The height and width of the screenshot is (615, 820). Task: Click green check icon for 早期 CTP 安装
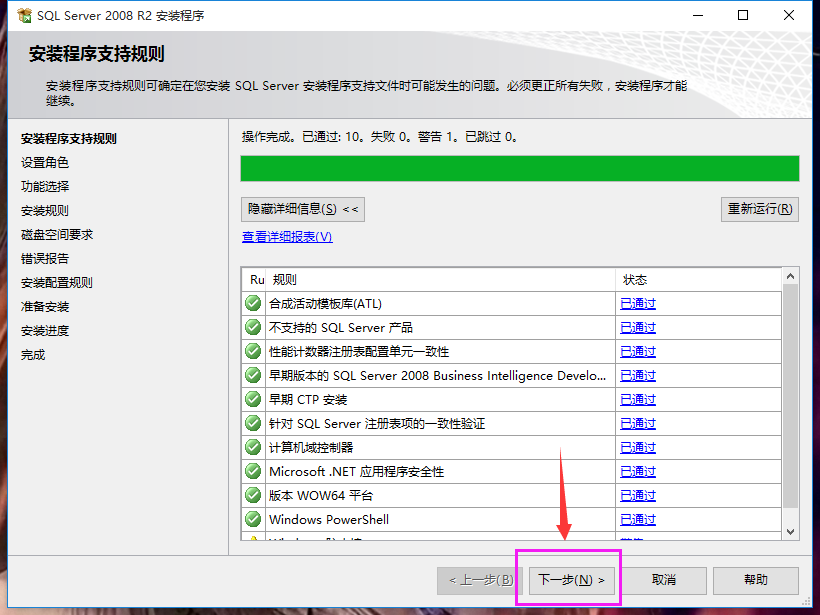click(x=253, y=400)
